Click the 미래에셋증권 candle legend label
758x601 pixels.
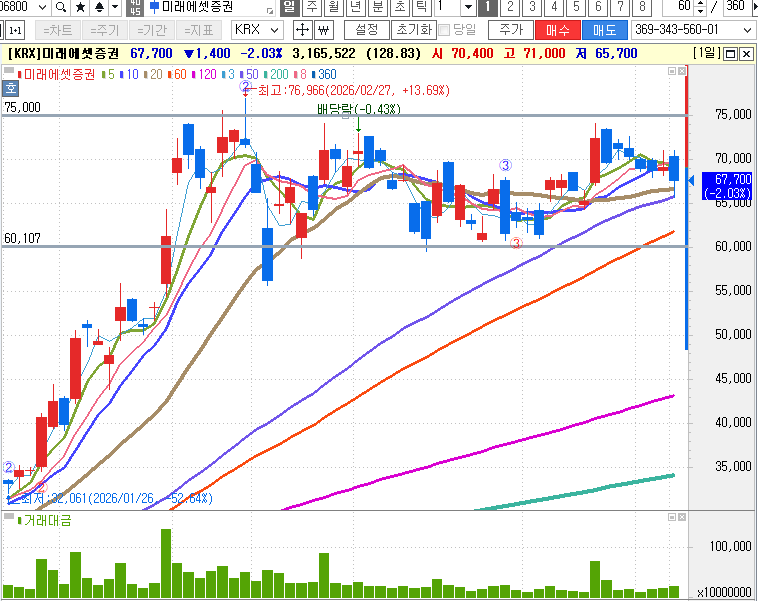click(x=57, y=74)
